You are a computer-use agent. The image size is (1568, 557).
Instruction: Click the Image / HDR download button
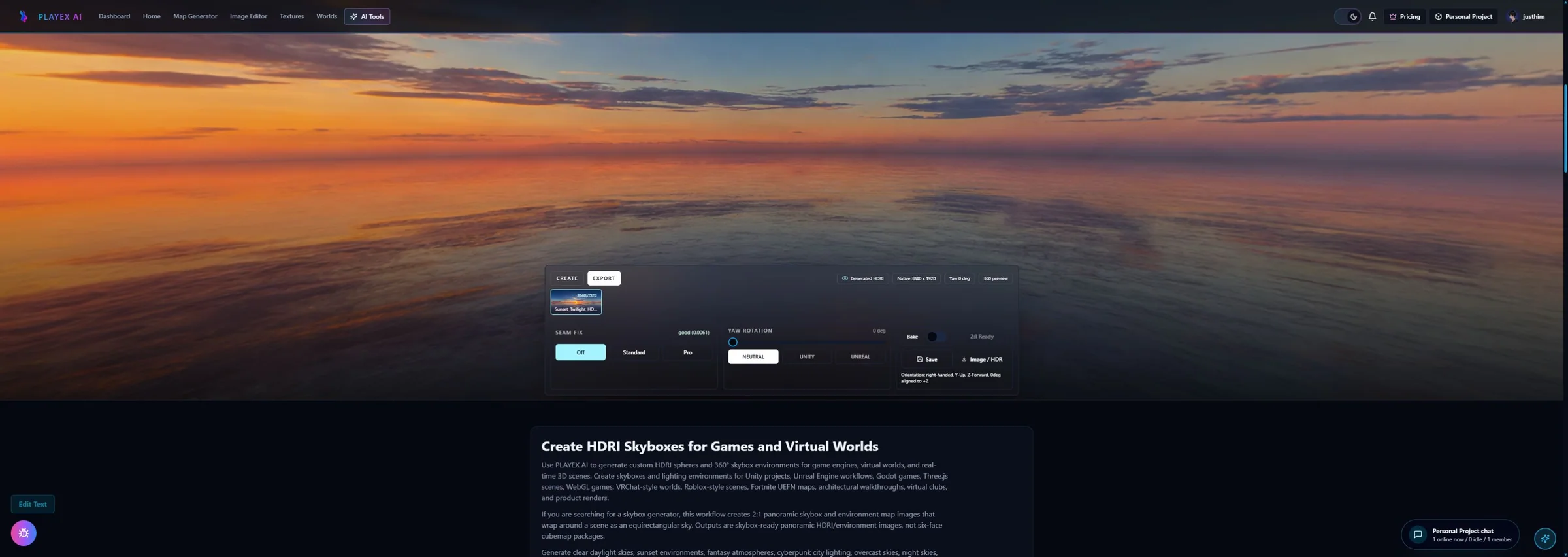tap(982, 359)
